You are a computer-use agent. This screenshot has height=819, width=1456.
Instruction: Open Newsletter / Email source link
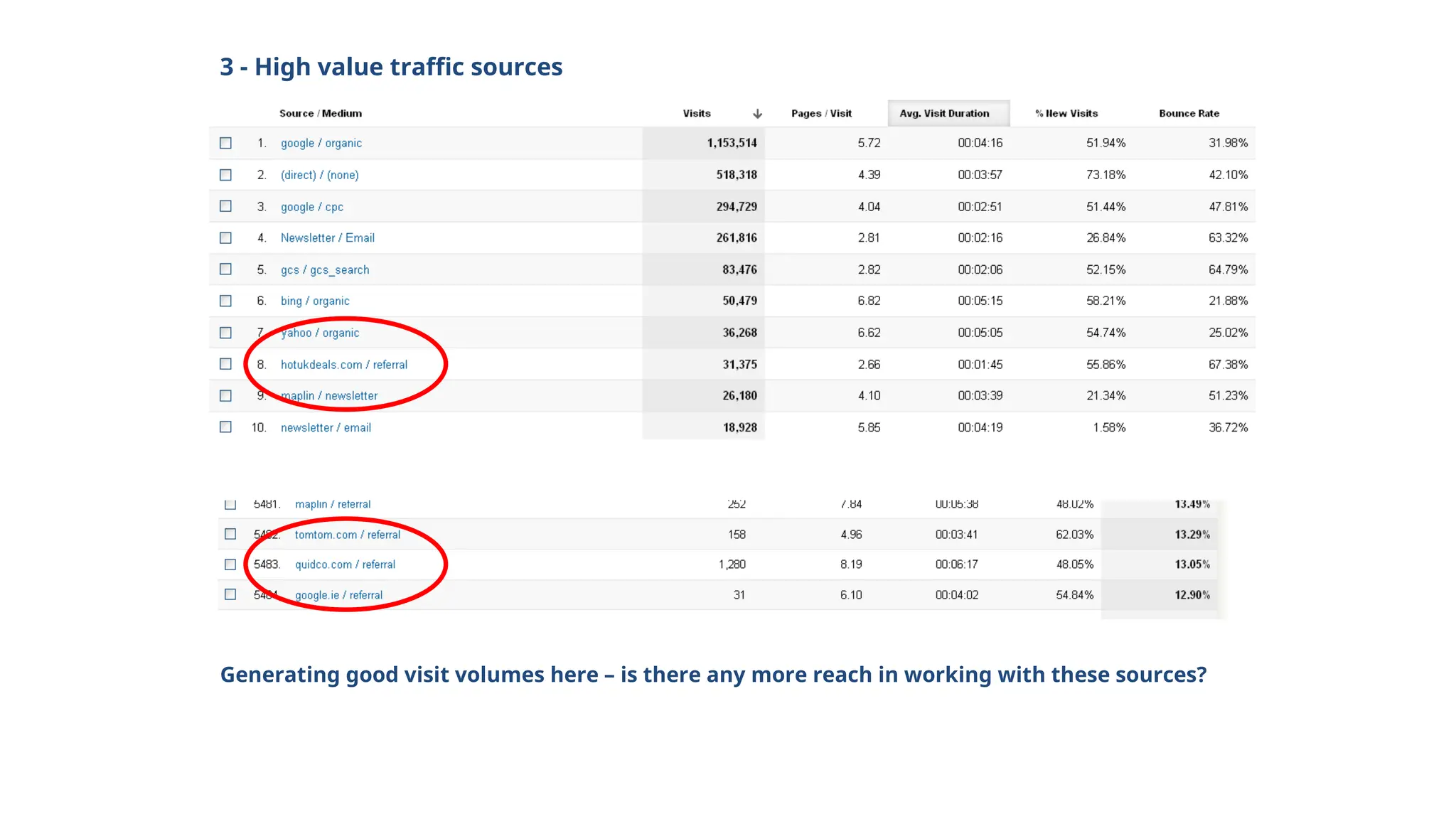coord(328,238)
